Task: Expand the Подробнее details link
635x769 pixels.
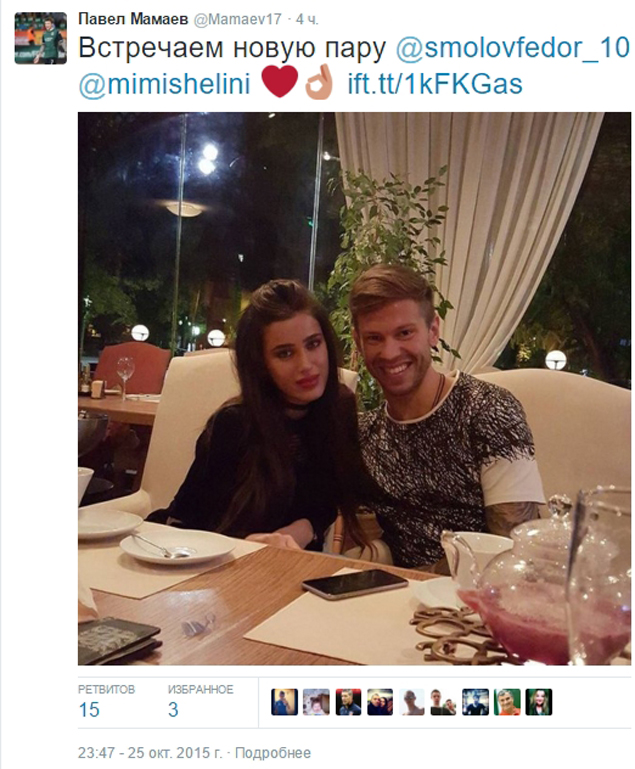Action: (273, 752)
